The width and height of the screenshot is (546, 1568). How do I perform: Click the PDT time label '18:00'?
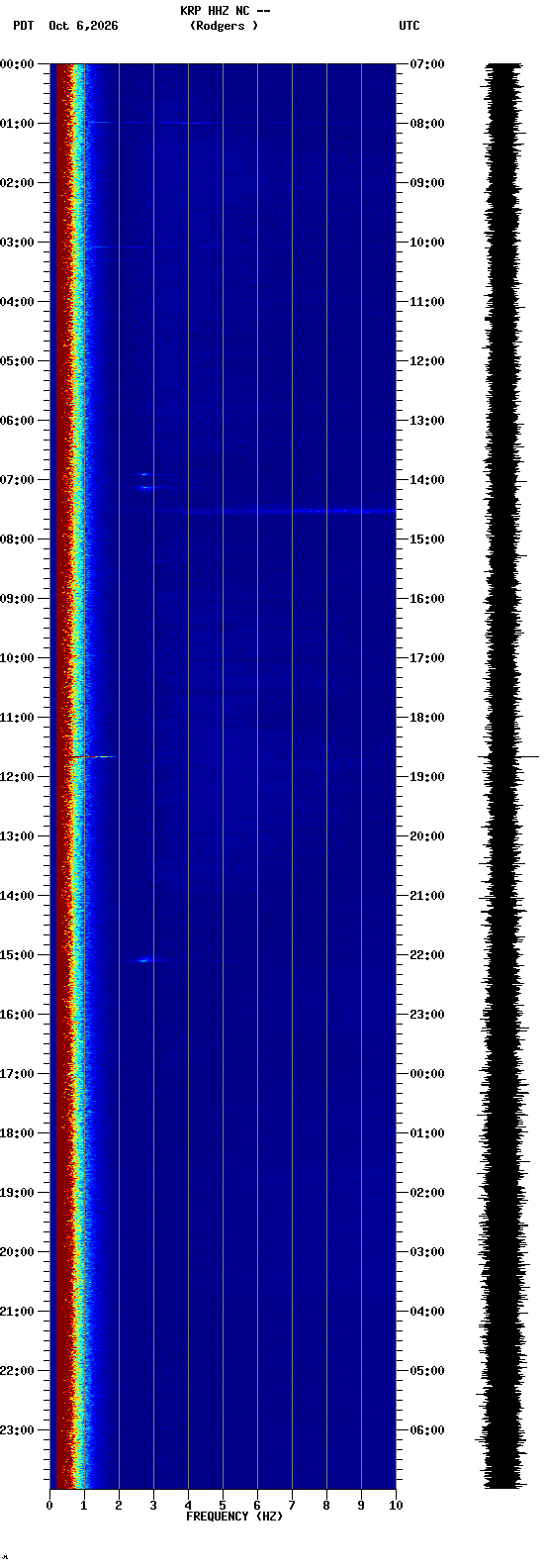click(17, 1133)
